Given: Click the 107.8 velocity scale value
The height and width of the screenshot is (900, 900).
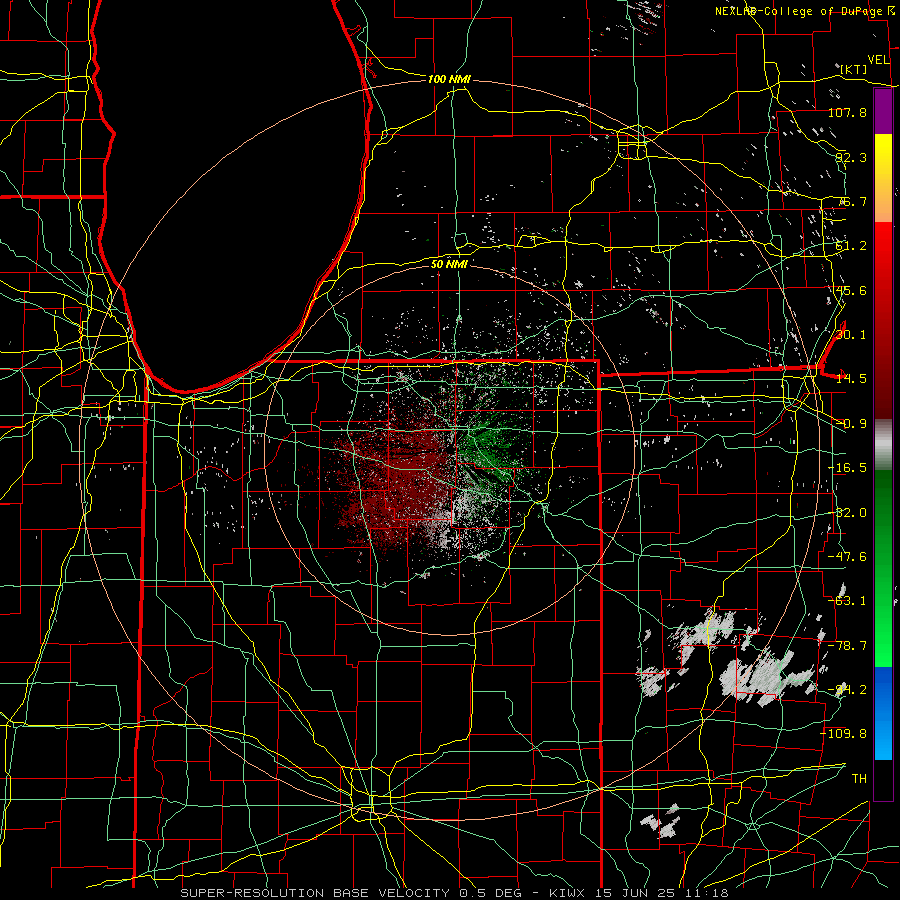Looking at the screenshot, I should point(847,112).
